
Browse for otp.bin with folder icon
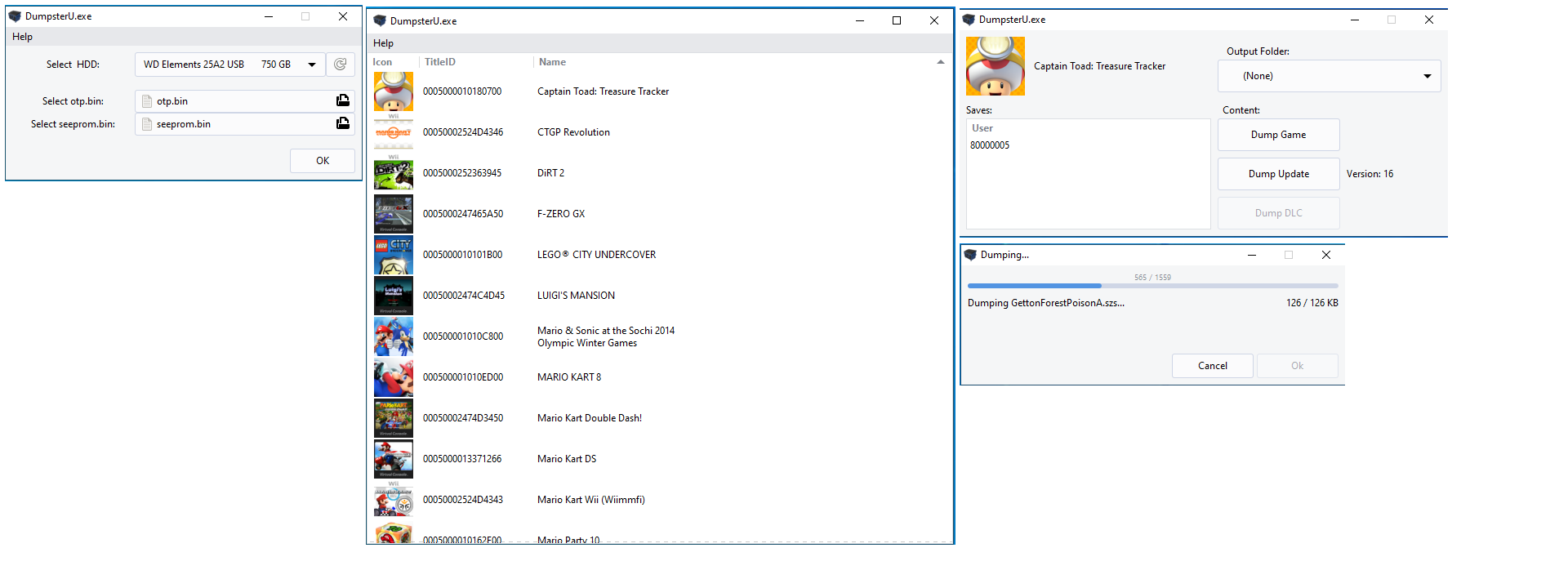tap(343, 100)
